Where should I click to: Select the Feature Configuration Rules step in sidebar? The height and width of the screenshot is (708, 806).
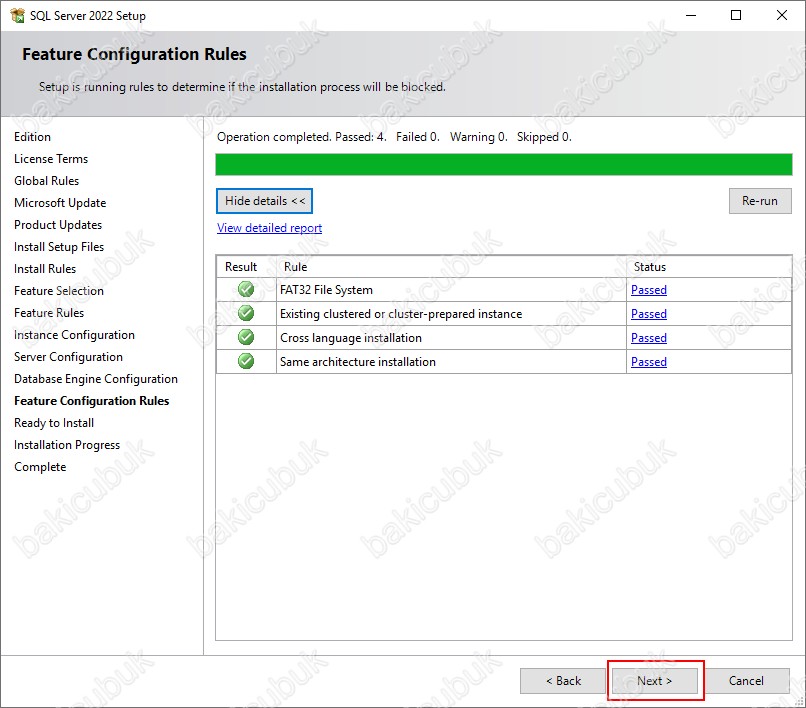[91, 401]
